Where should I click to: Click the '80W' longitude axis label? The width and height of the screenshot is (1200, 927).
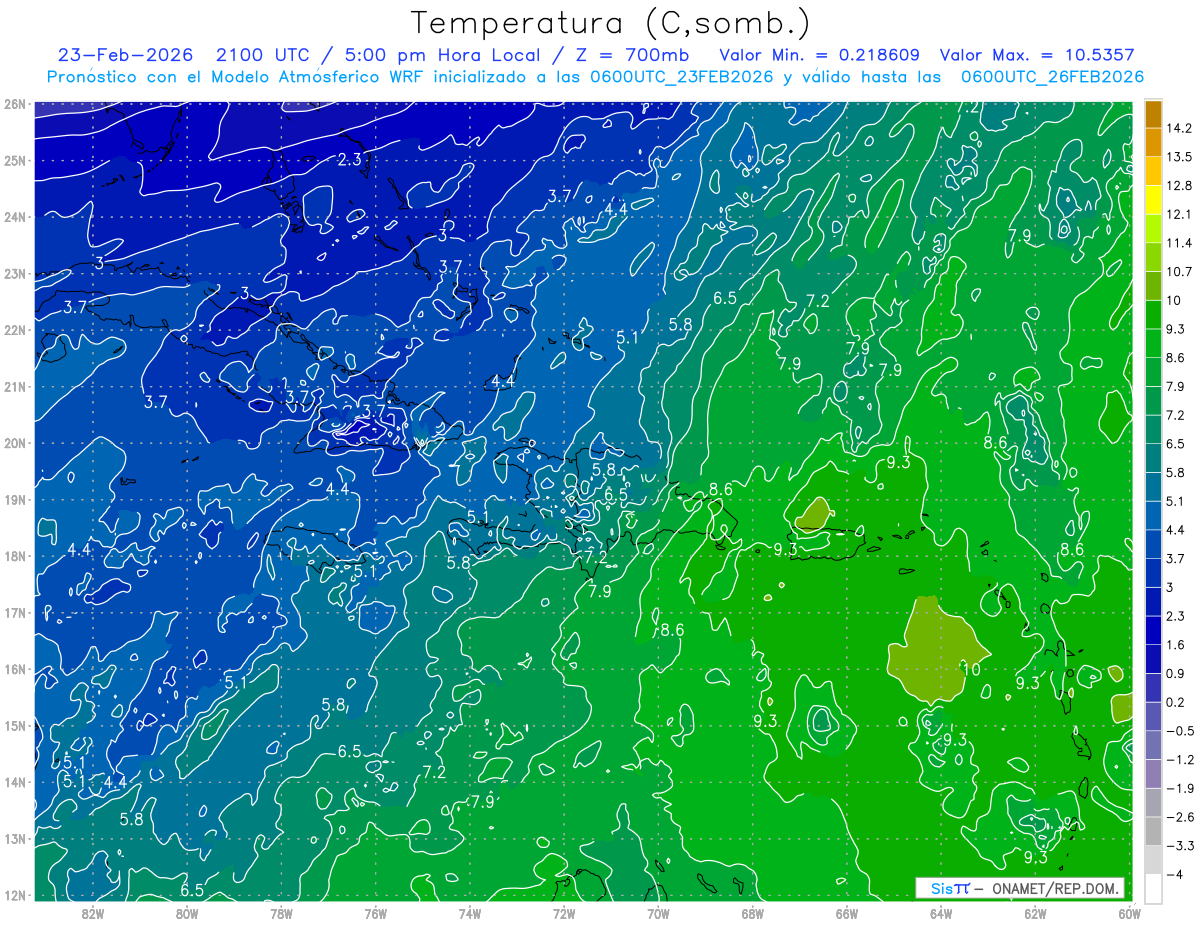(187, 912)
